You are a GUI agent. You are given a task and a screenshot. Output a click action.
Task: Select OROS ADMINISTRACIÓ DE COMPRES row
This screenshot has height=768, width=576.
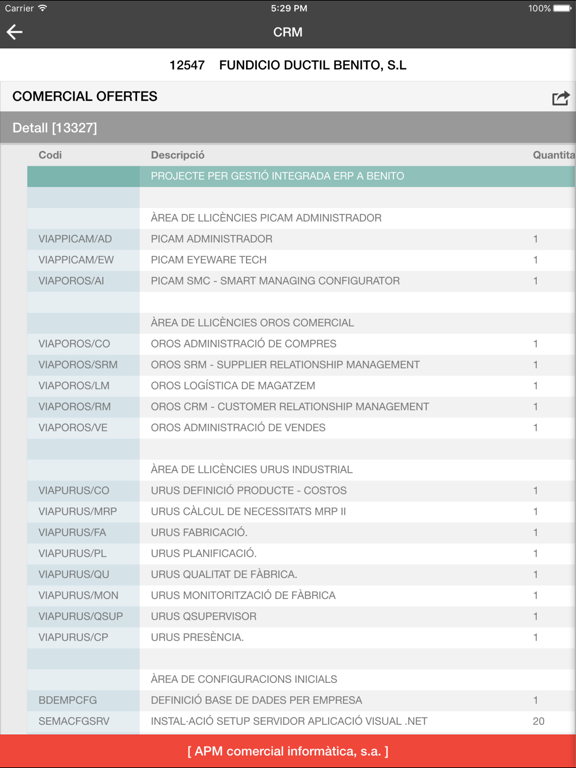click(x=301, y=344)
